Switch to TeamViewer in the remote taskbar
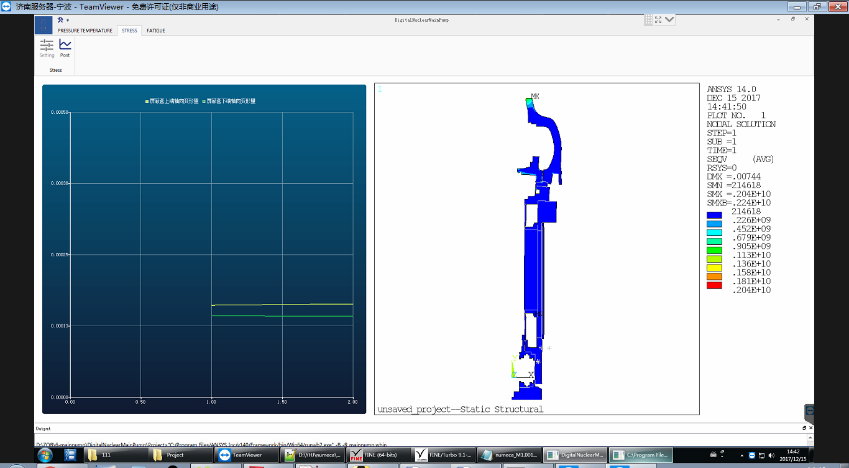This screenshot has height=468, width=849. (246, 455)
